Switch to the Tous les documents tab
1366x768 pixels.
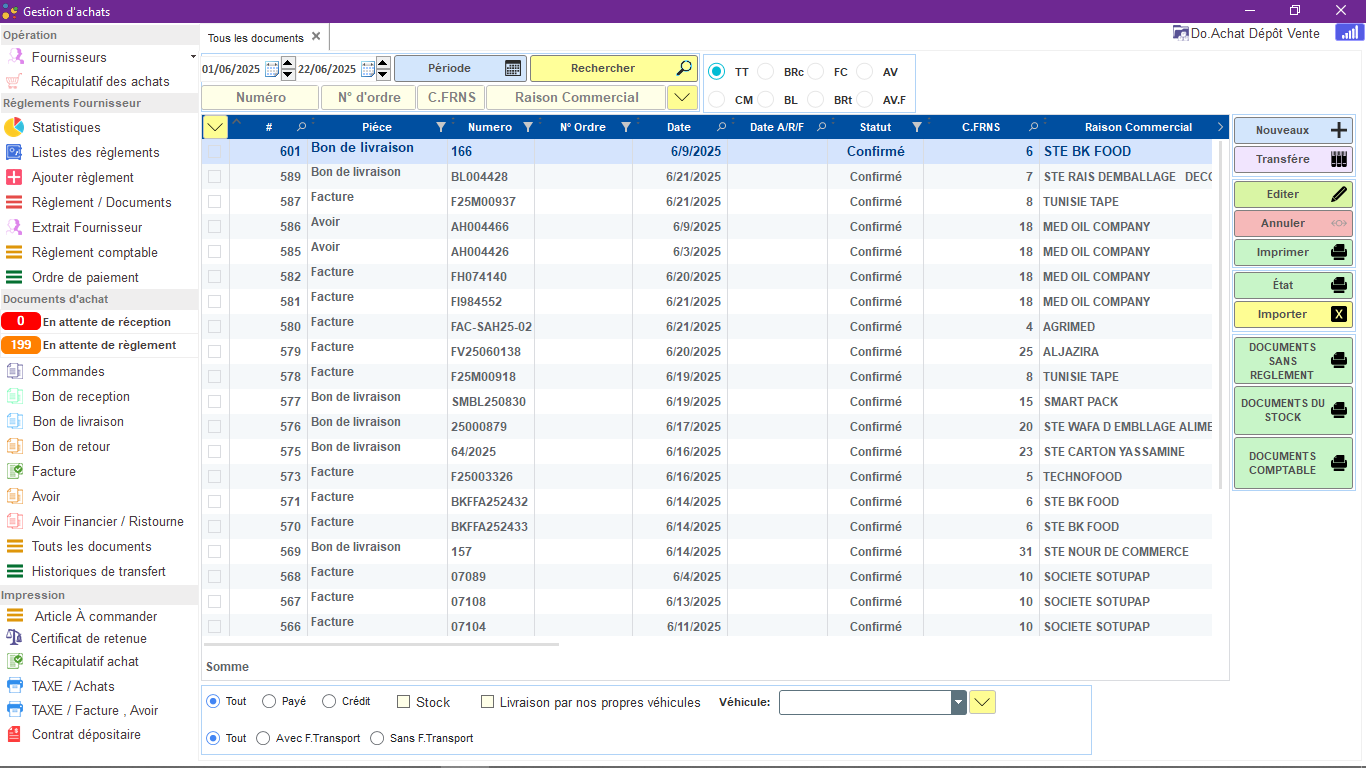tap(255, 38)
